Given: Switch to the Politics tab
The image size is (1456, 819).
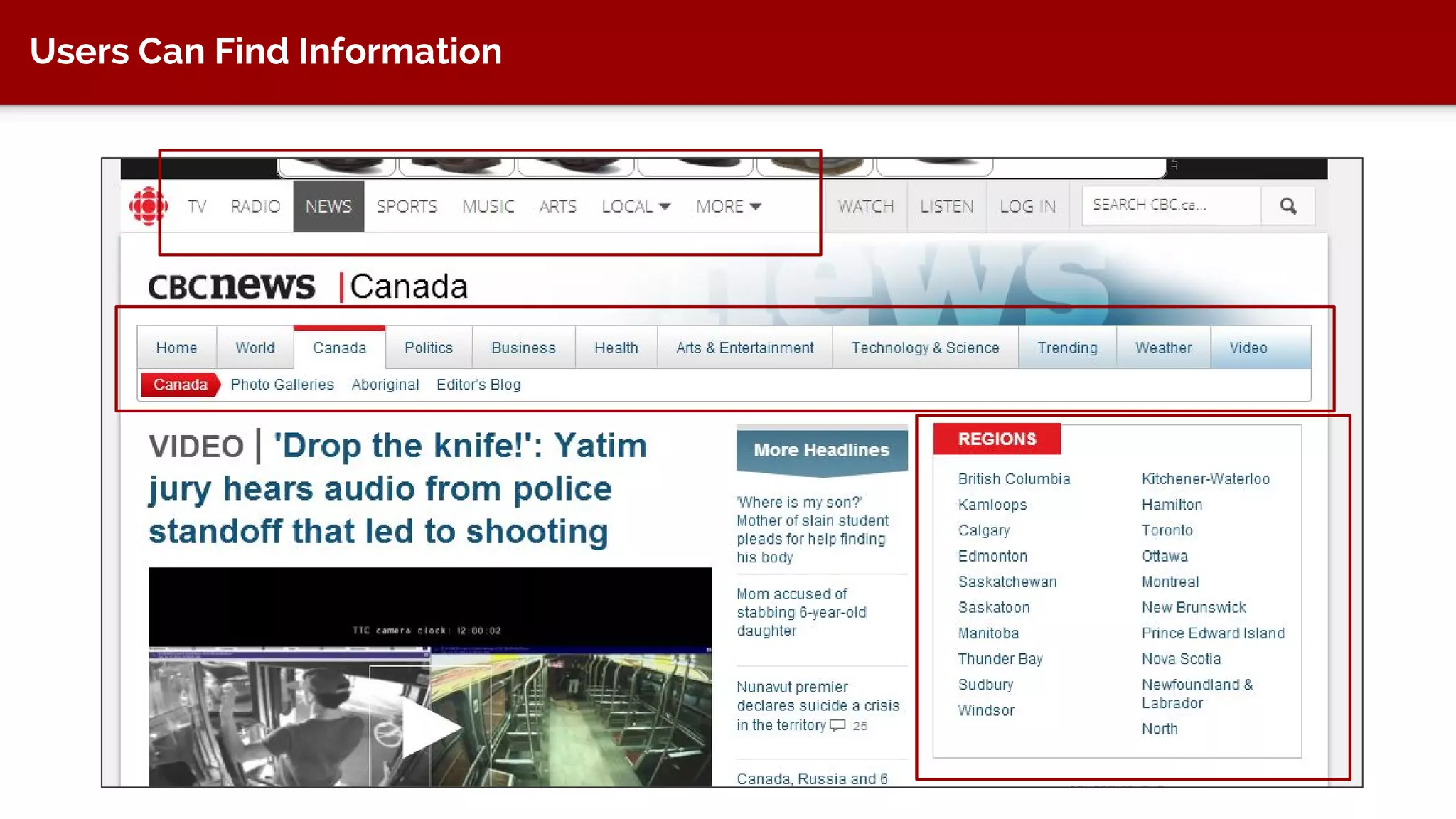Looking at the screenshot, I should [429, 348].
